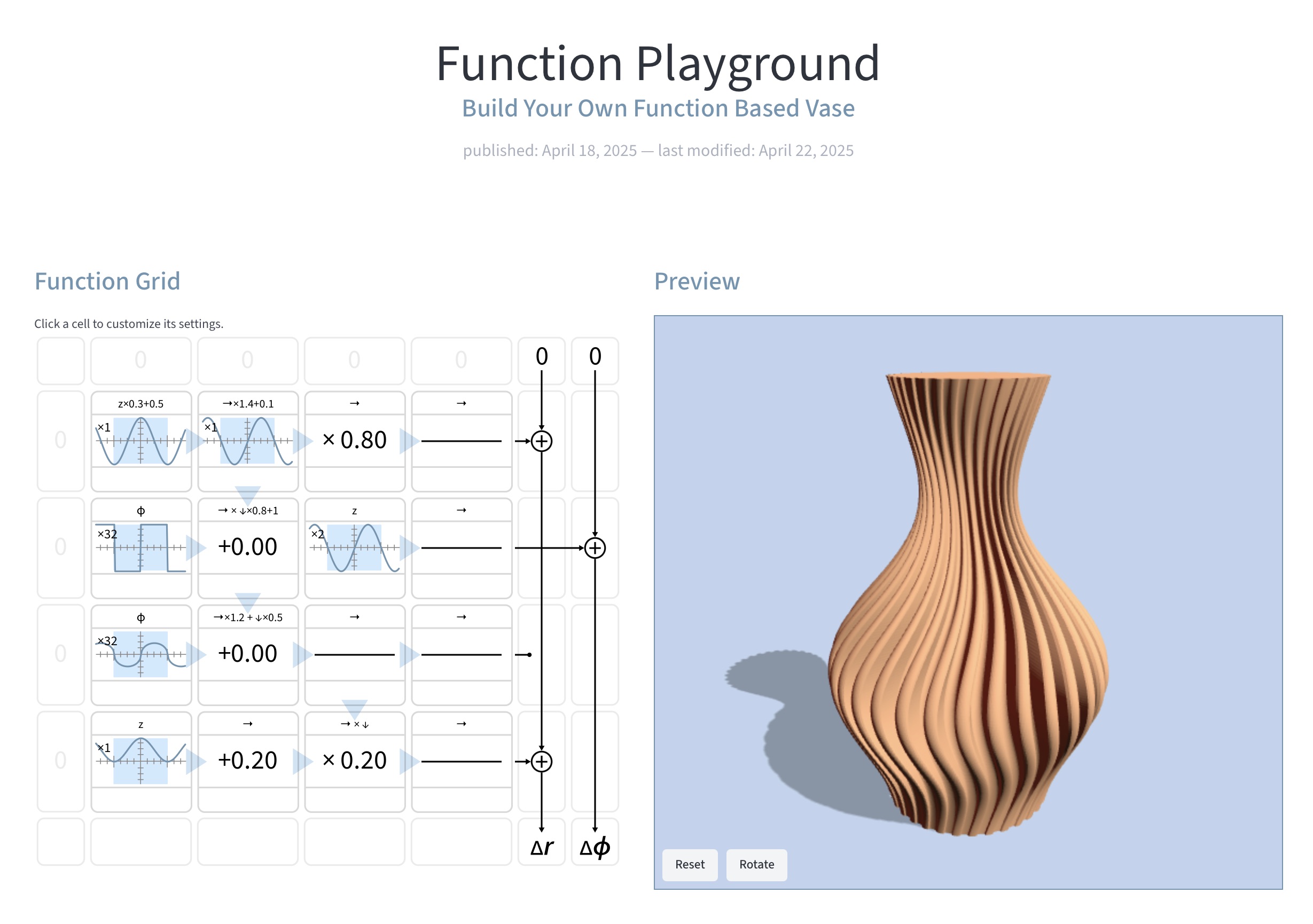Click the faded 0 cell above the z×0.3+0.5 column
The width and height of the screenshot is (1313, 924).
click(140, 361)
